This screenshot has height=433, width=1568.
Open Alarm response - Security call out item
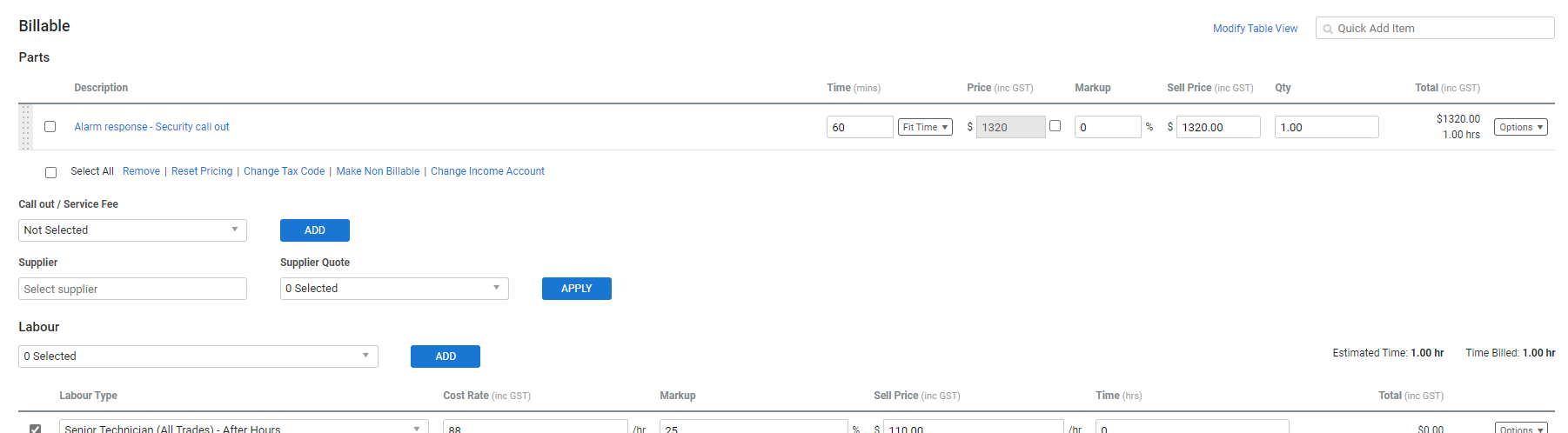point(151,127)
